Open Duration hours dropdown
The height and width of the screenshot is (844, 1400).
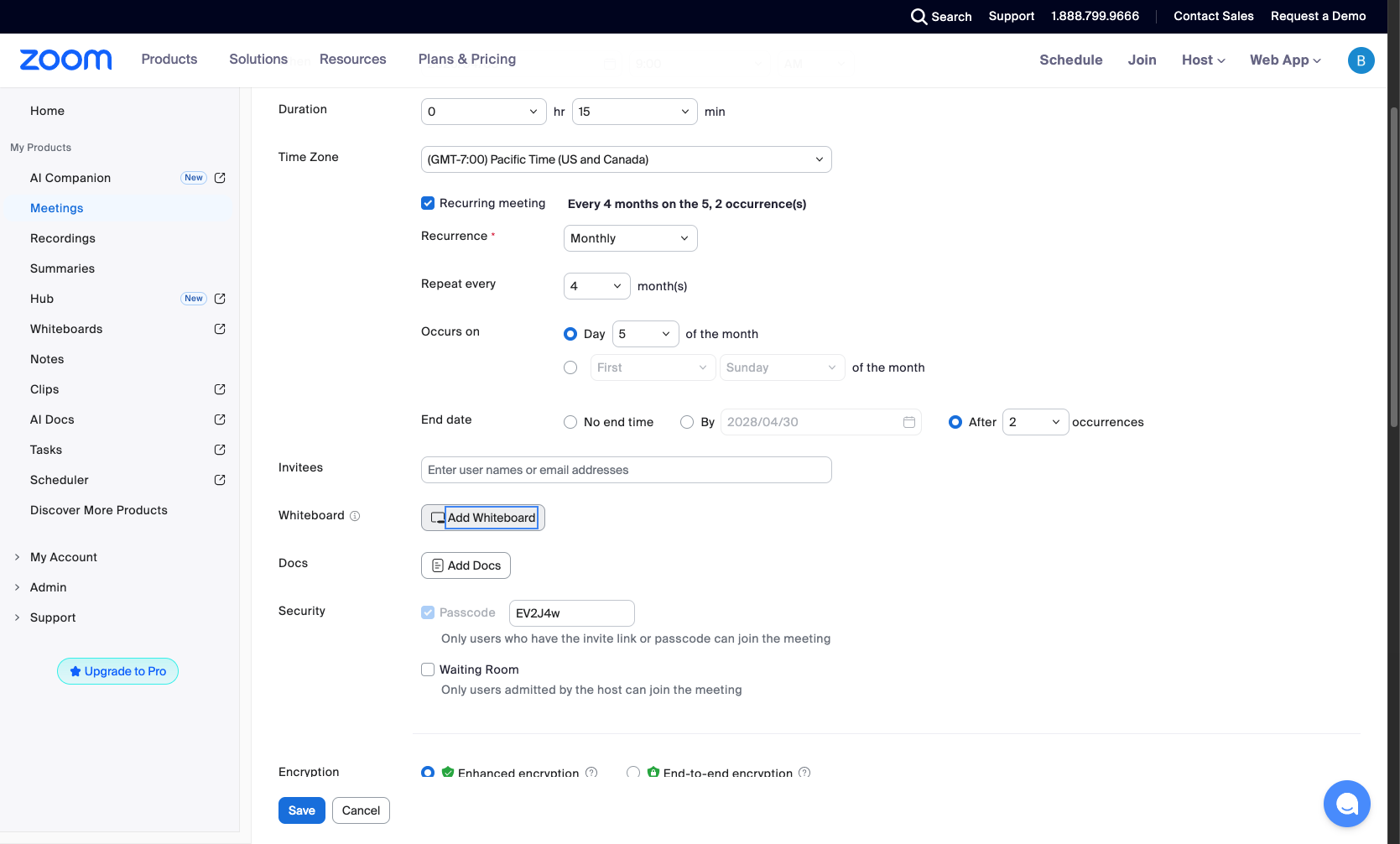point(484,112)
